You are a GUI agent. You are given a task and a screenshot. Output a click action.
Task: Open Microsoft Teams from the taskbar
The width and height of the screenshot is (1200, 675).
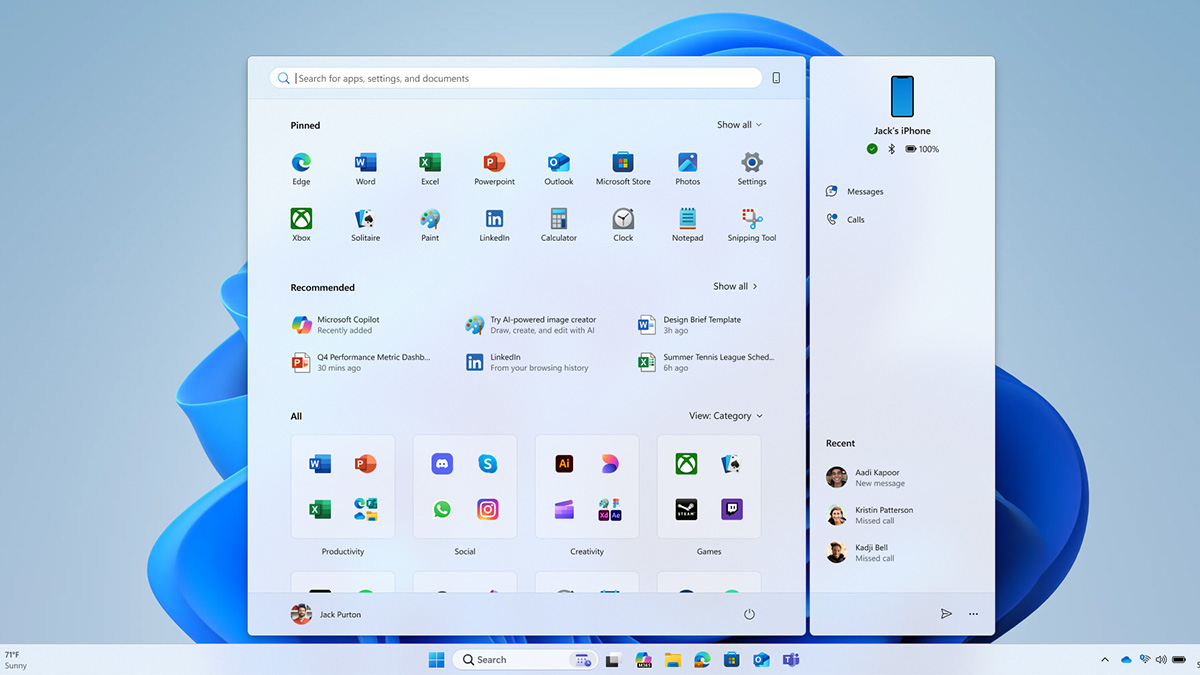[x=791, y=660]
